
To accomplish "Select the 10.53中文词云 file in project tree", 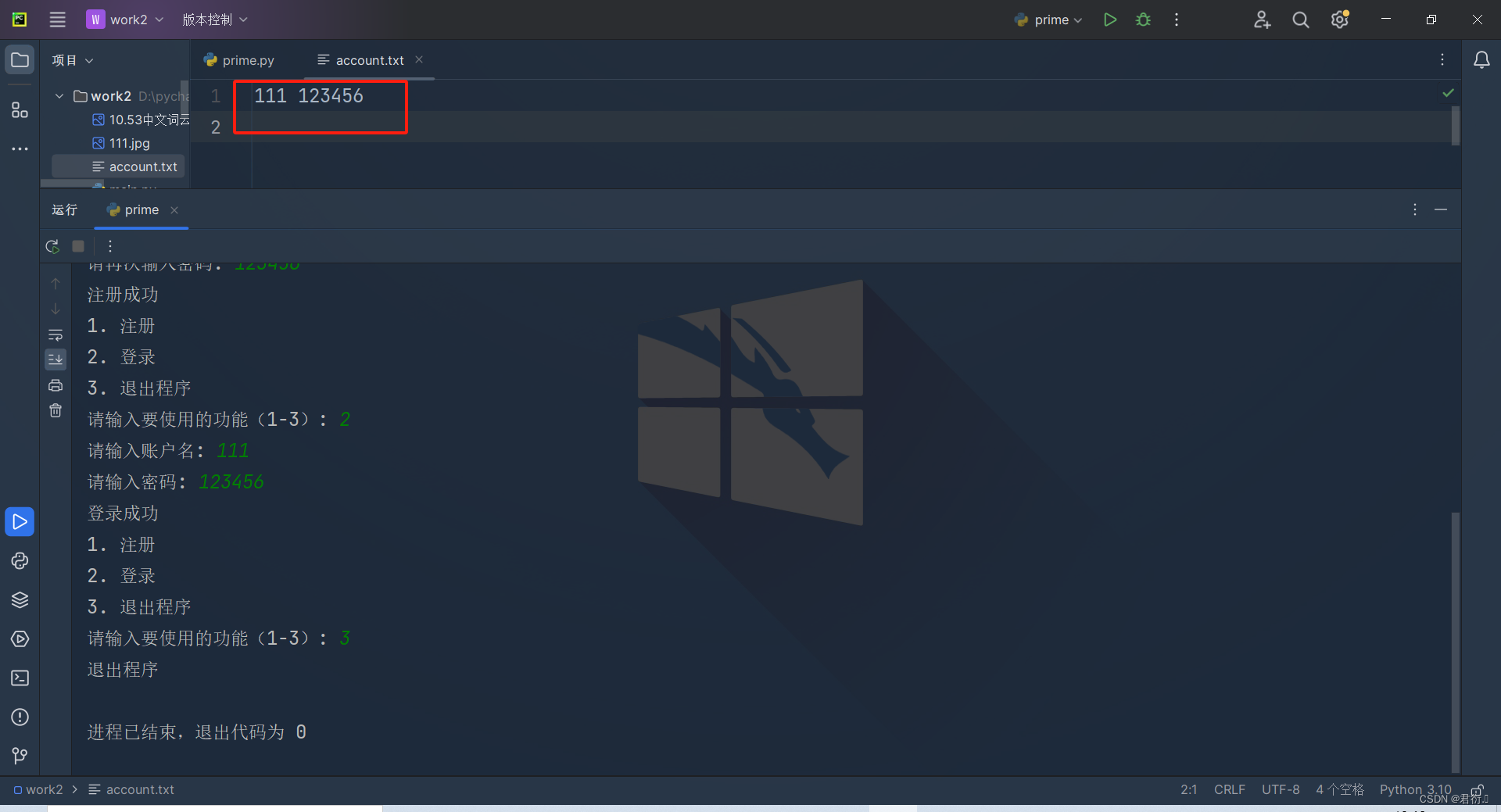I will [141, 120].
